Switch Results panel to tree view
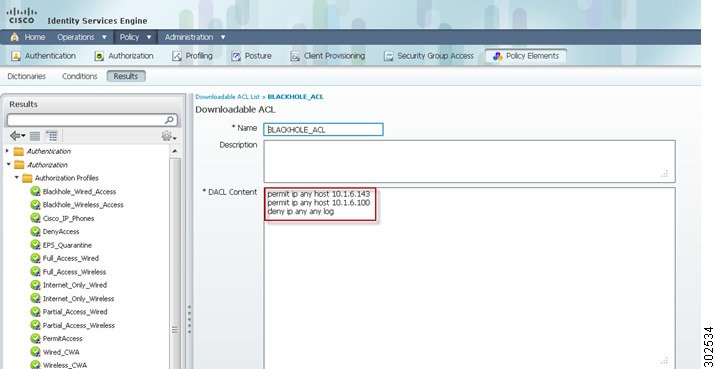715x369 pixels. point(52,136)
